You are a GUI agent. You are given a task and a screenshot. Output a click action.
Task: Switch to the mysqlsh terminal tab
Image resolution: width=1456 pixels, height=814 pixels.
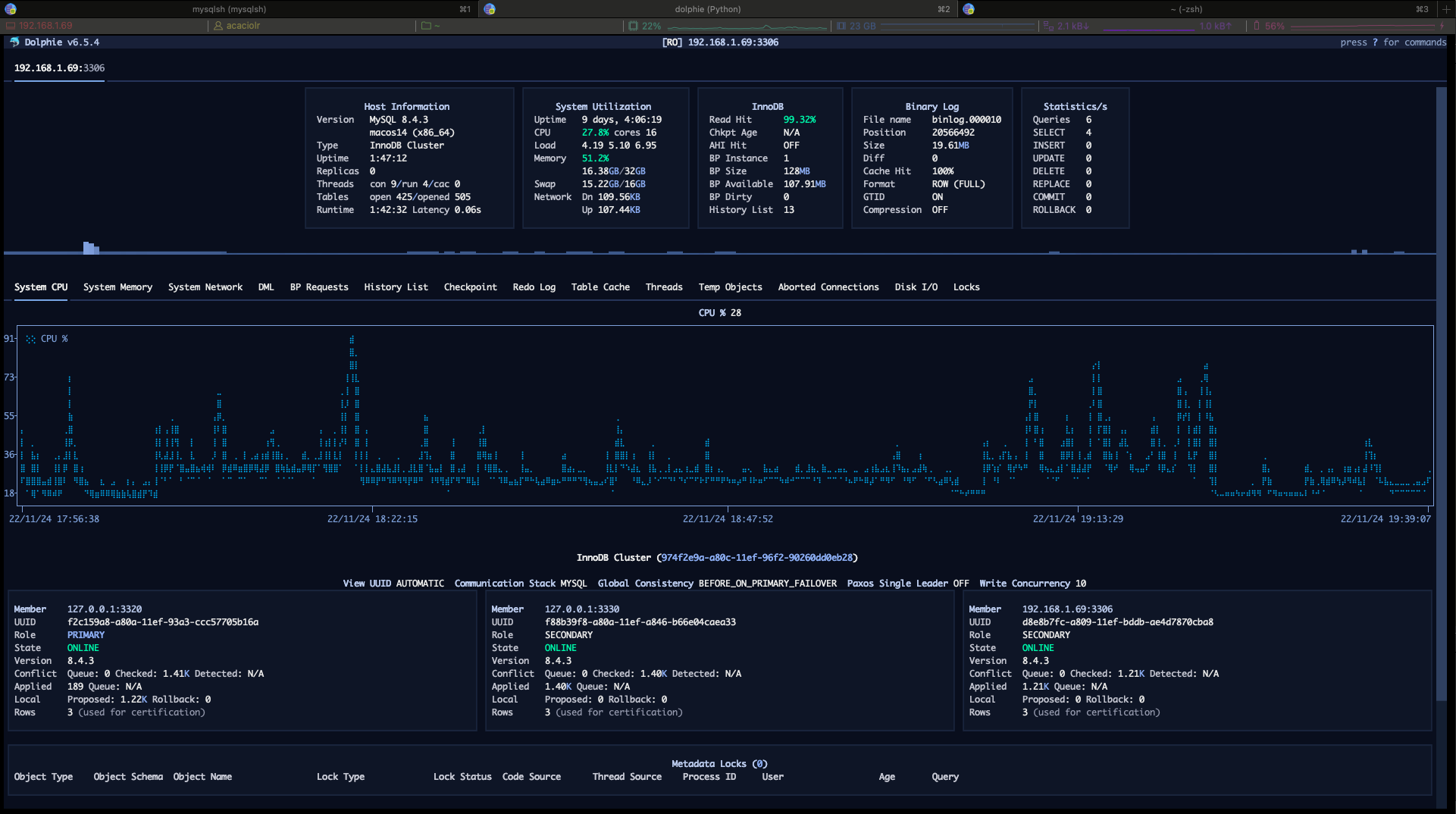click(240, 9)
